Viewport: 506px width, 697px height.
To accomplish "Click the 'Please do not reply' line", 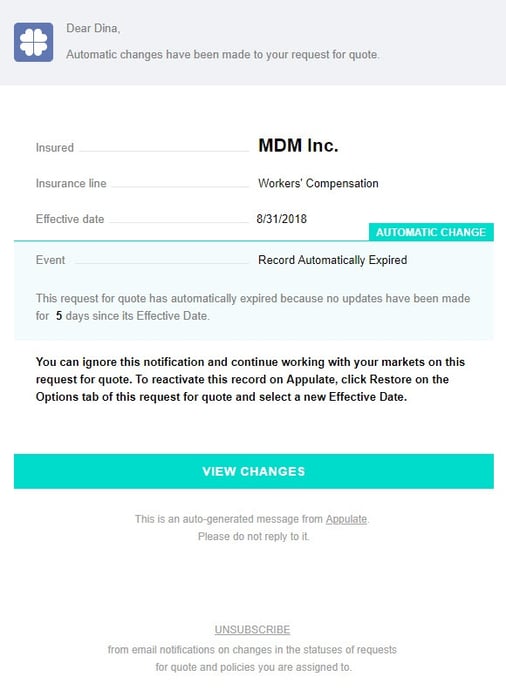I will point(253,537).
